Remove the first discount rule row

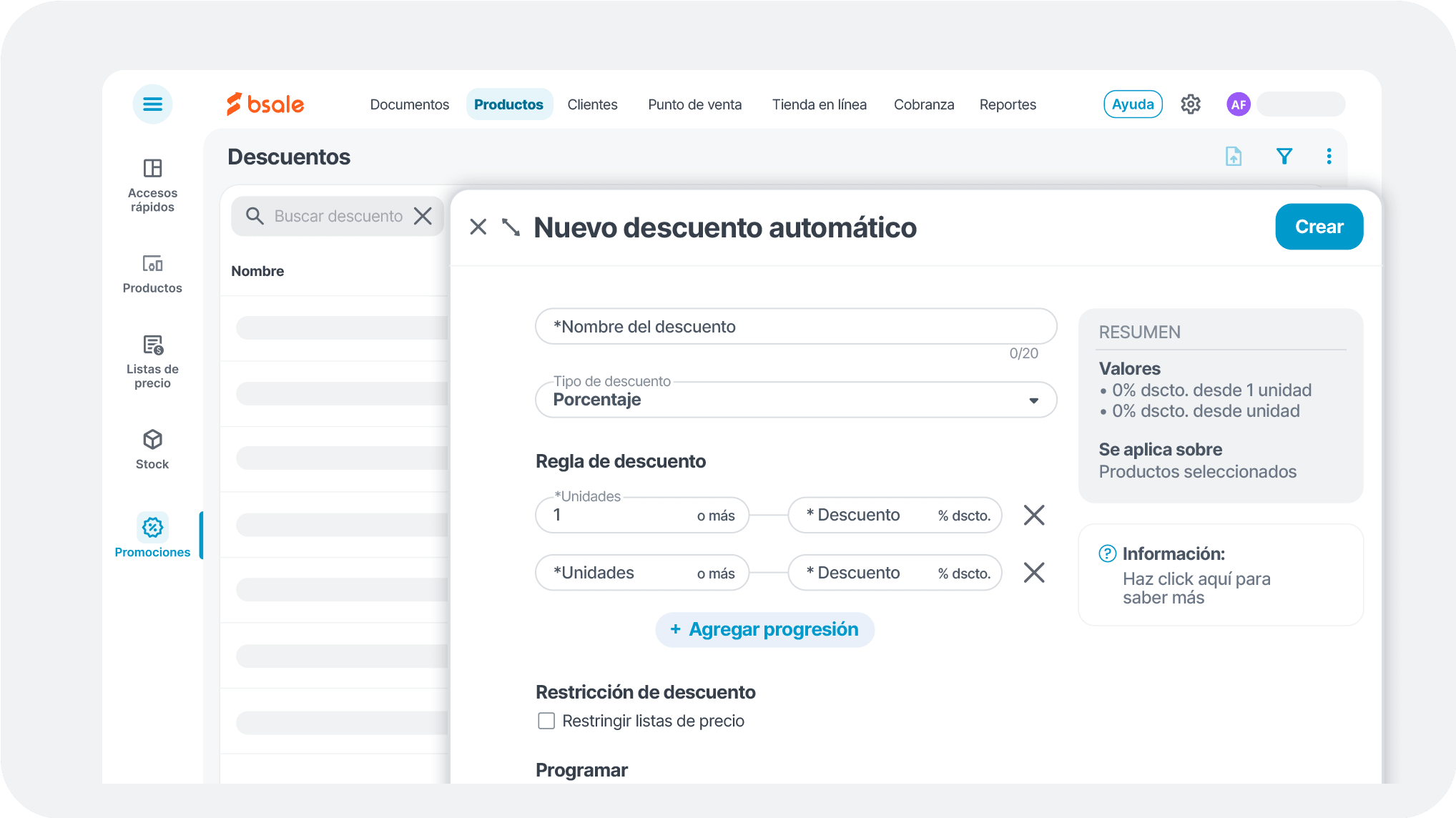[x=1033, y=515]
